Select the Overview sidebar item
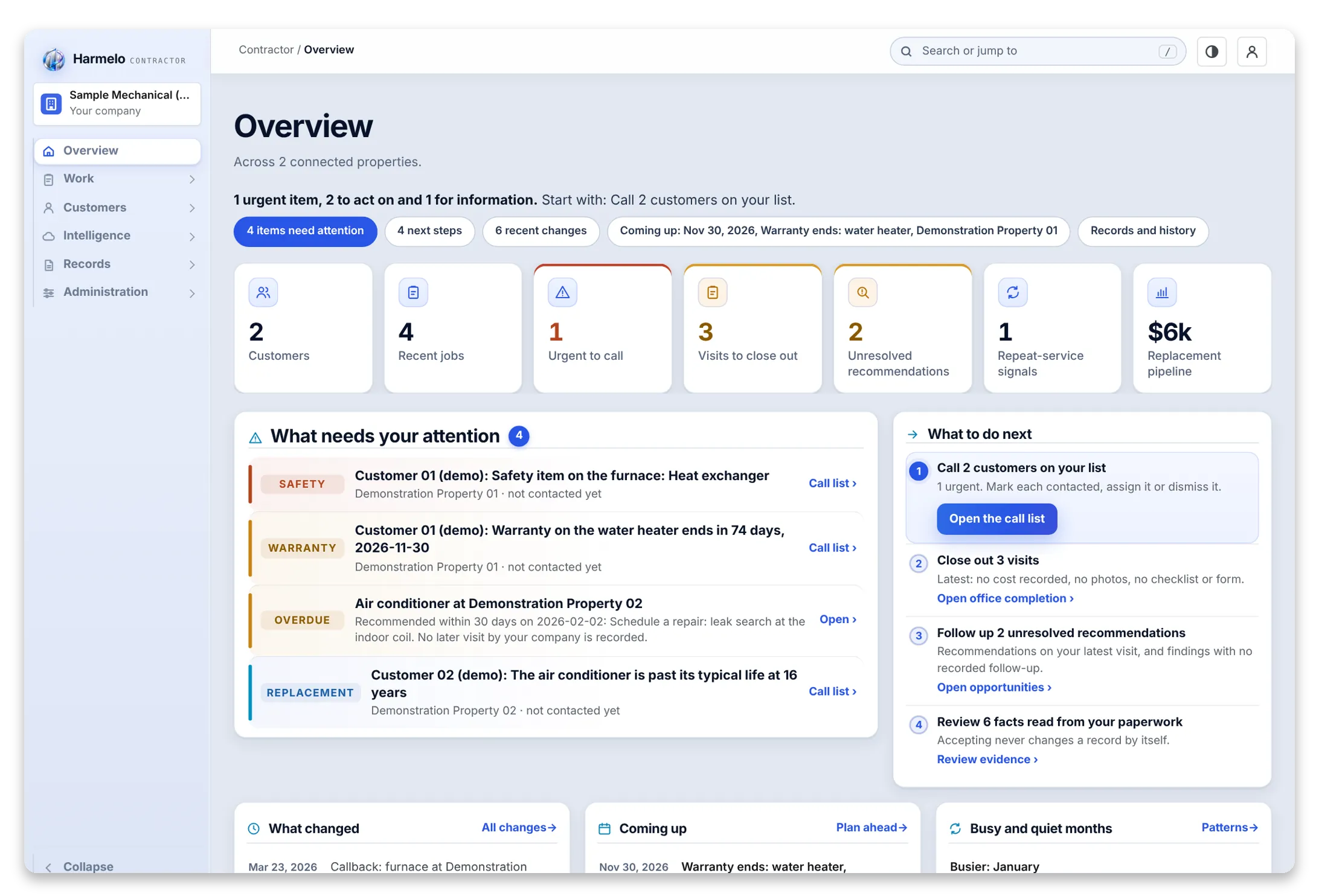Screen dimensions: 1319x896 coord(117,151)
